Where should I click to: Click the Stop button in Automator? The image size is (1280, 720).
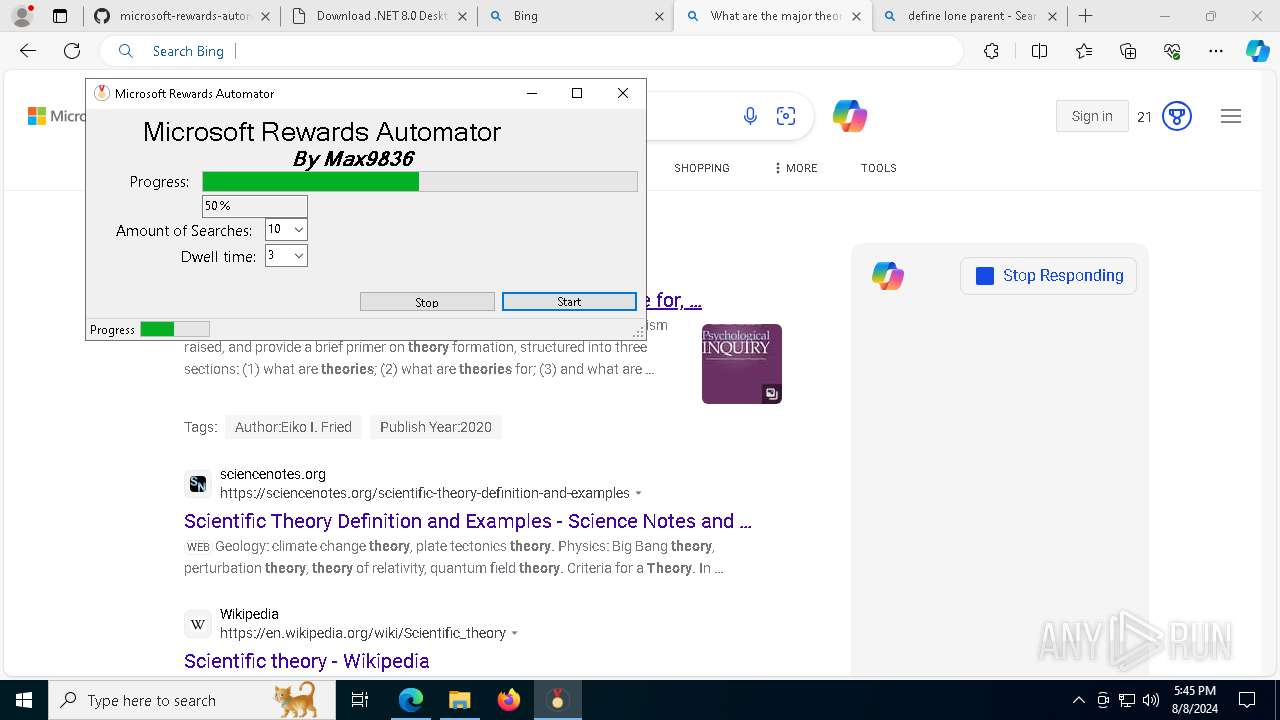point(427,302)
